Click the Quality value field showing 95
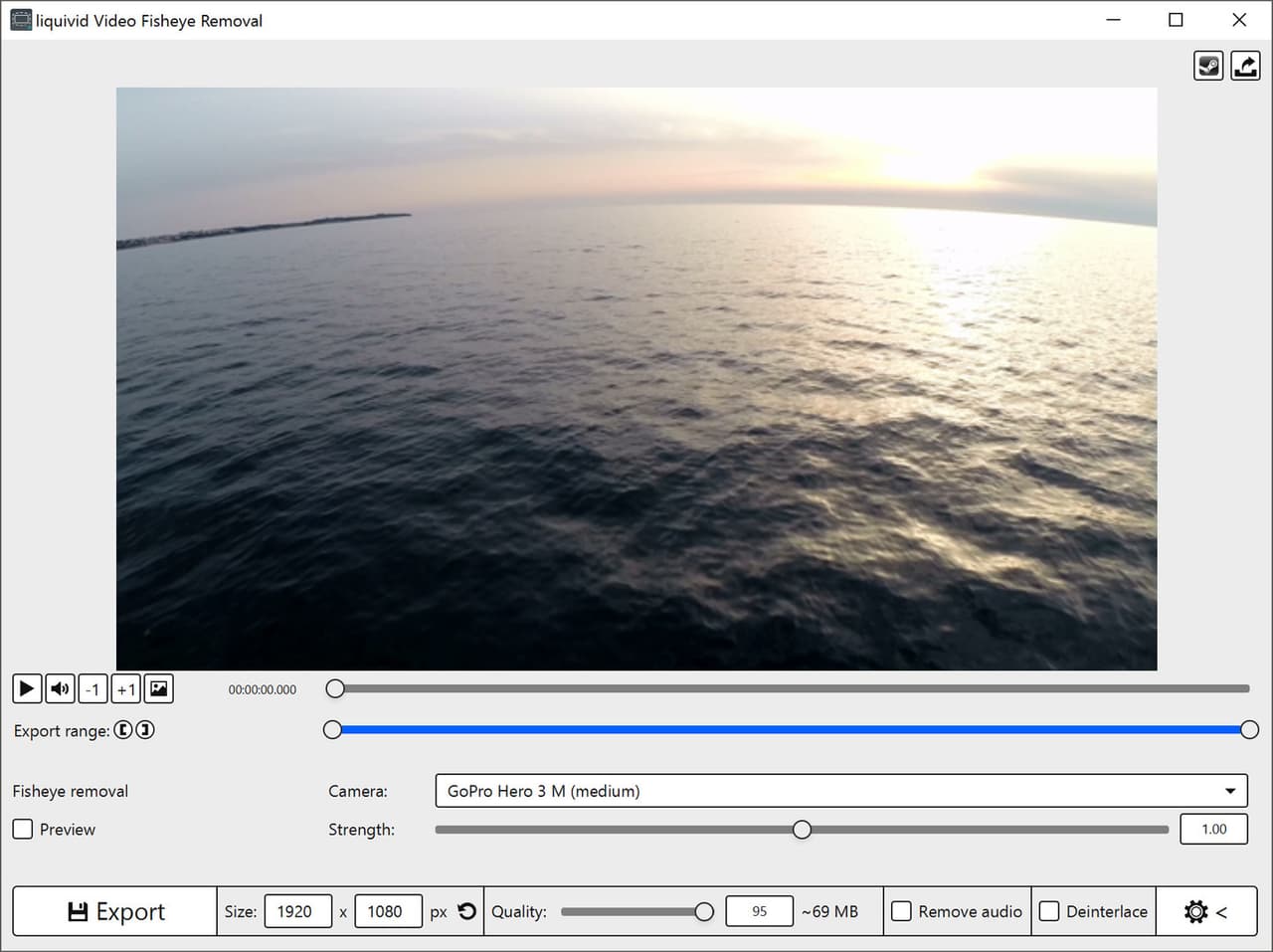The width and height of the screenshot is (1273, 952). coord(760,911)
